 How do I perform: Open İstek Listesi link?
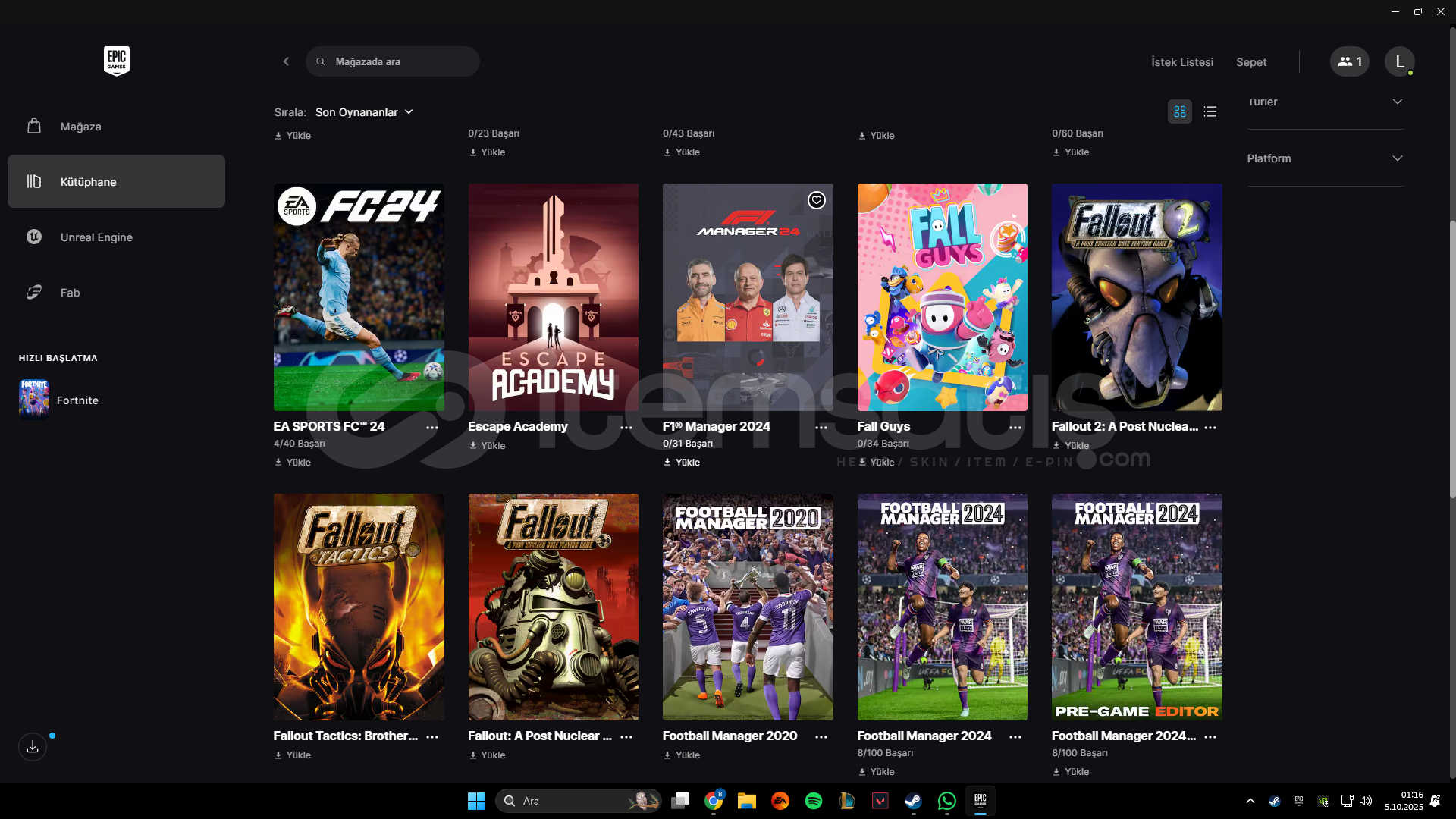point(1181,62)
